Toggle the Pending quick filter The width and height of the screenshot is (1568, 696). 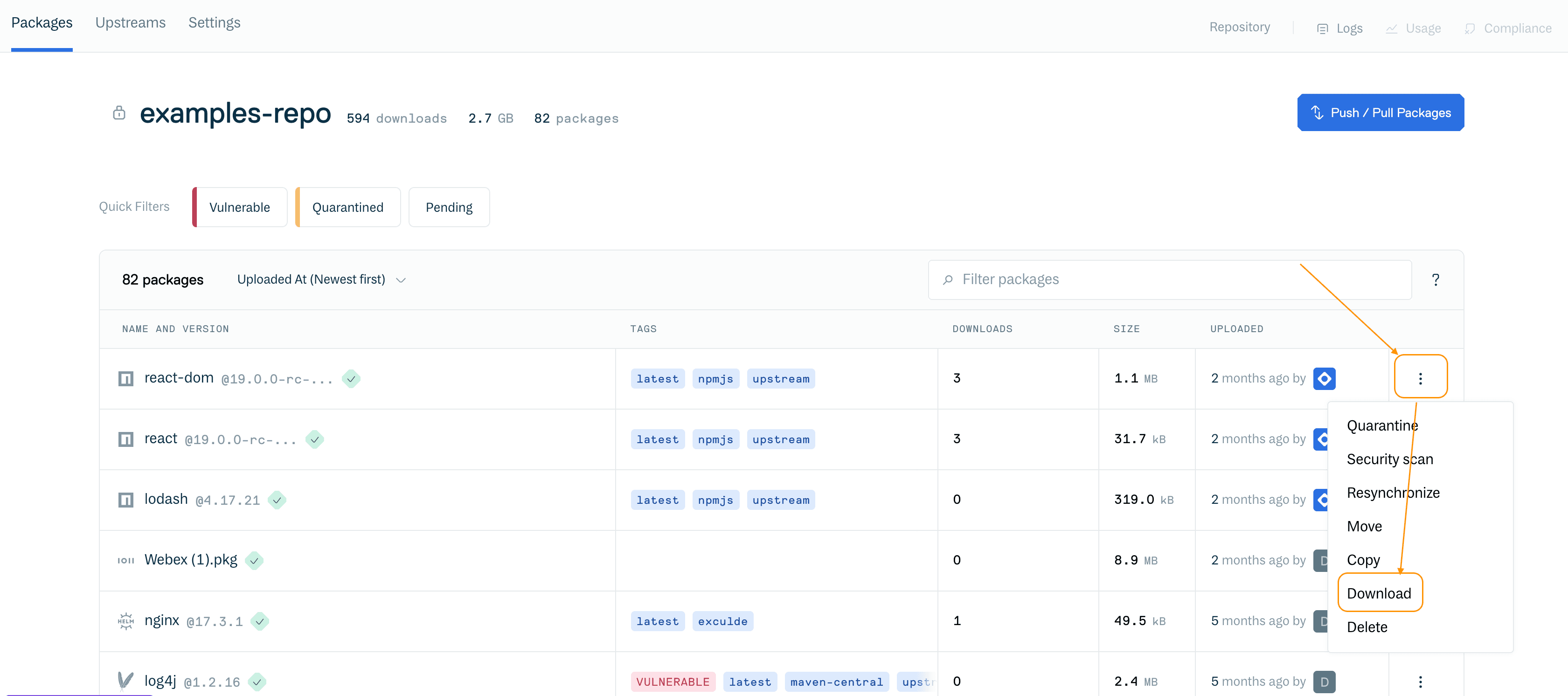point(449,207)
